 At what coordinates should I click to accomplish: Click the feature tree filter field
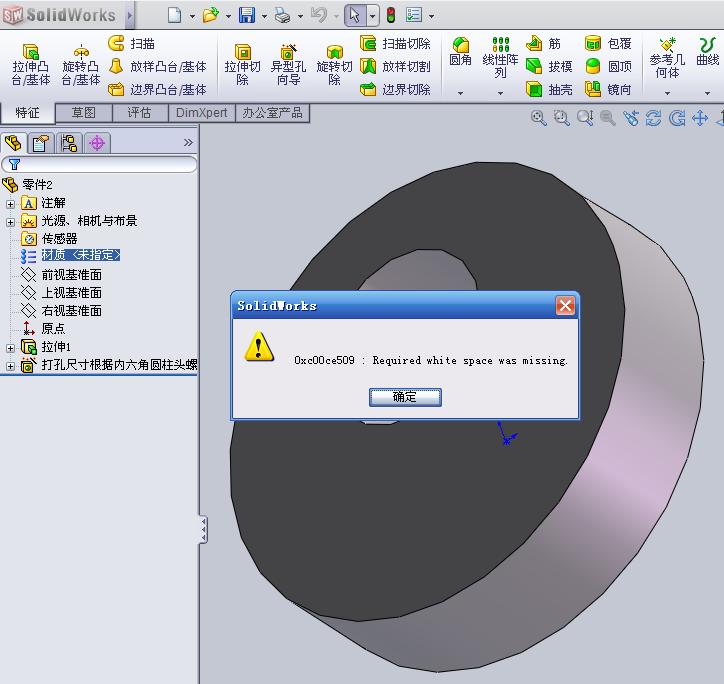[99, 164]
